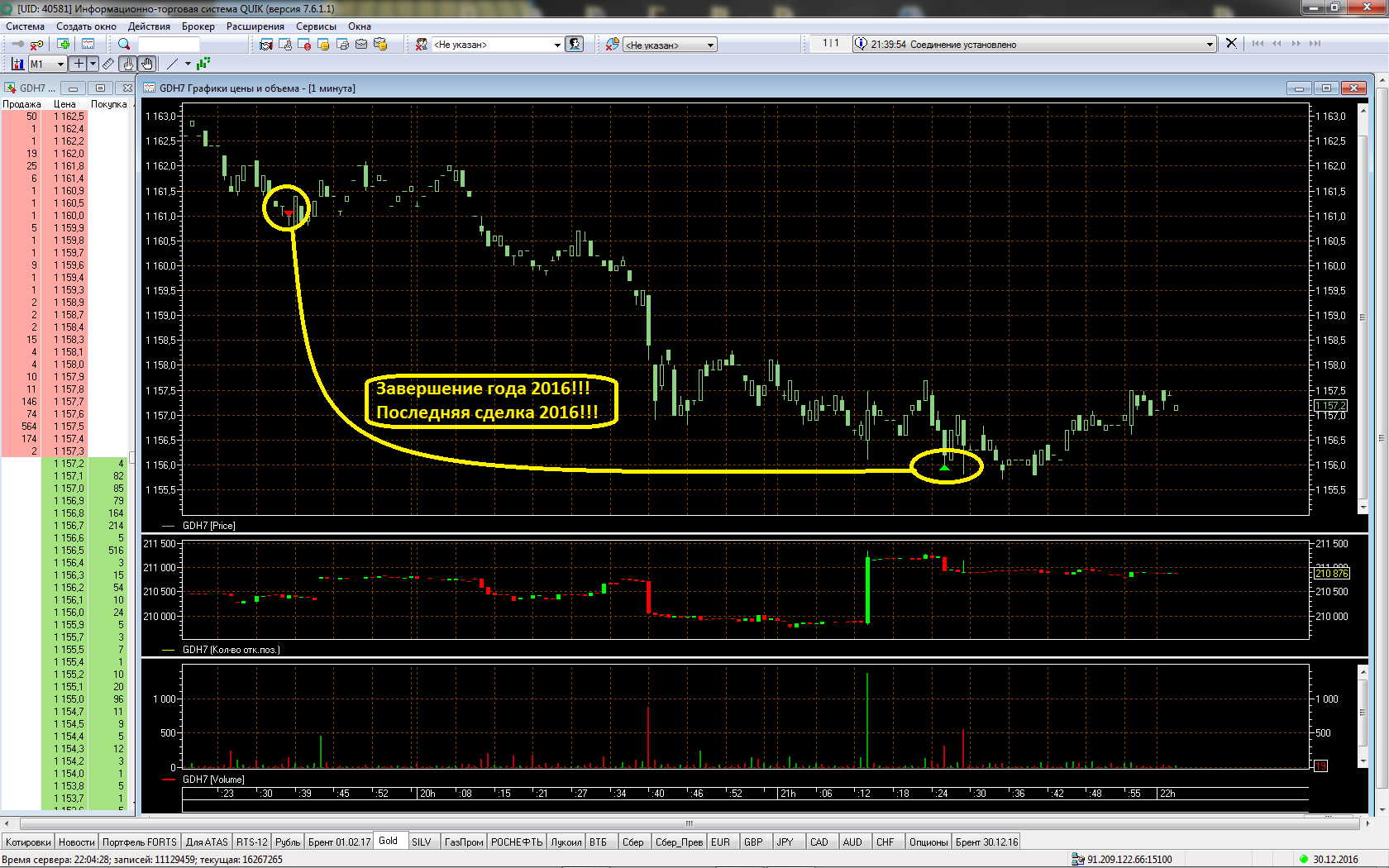1389x868 pixels.
Task: Click the green bars indicator icon
Action: pos(203,63)
